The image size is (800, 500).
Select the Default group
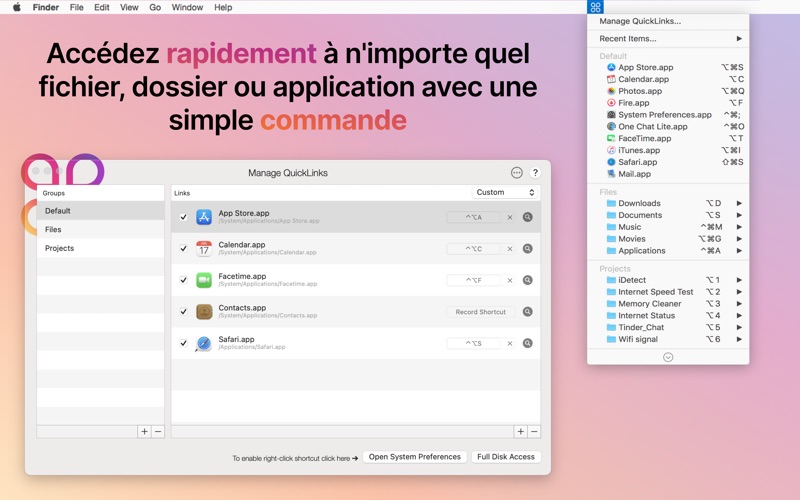(101, 211)
